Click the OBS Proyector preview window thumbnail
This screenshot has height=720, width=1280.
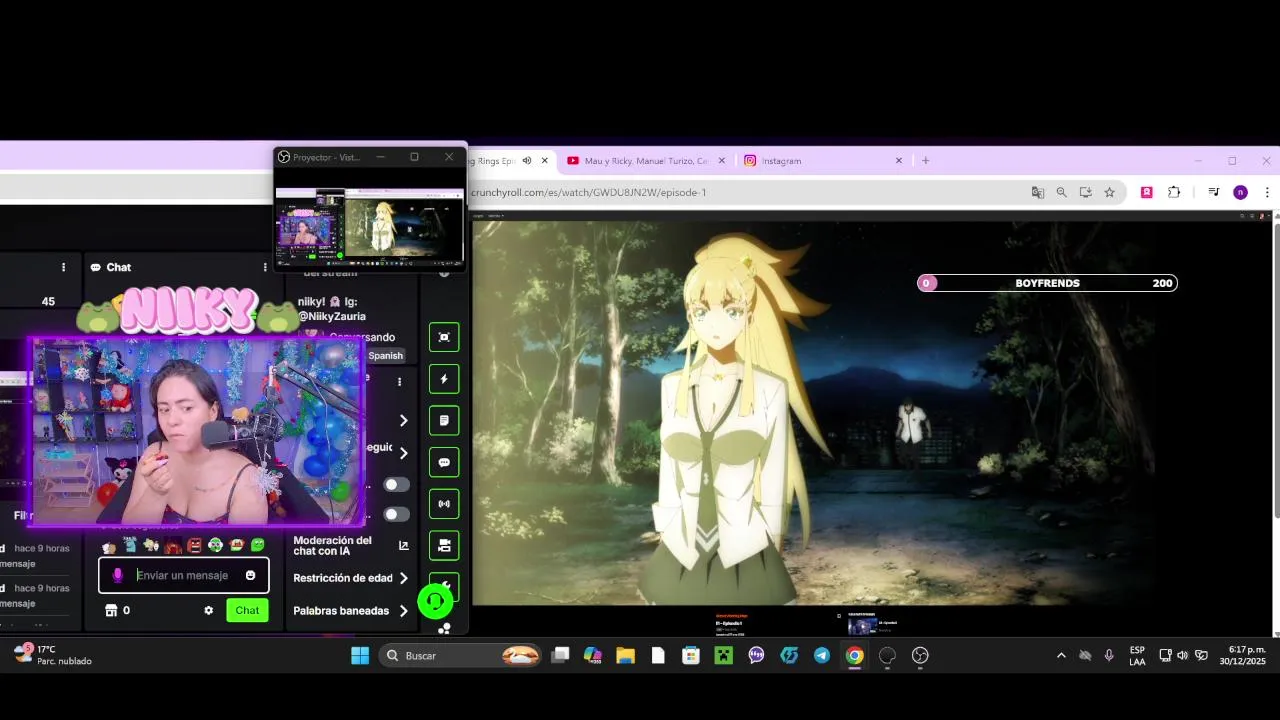pos(369,226)
